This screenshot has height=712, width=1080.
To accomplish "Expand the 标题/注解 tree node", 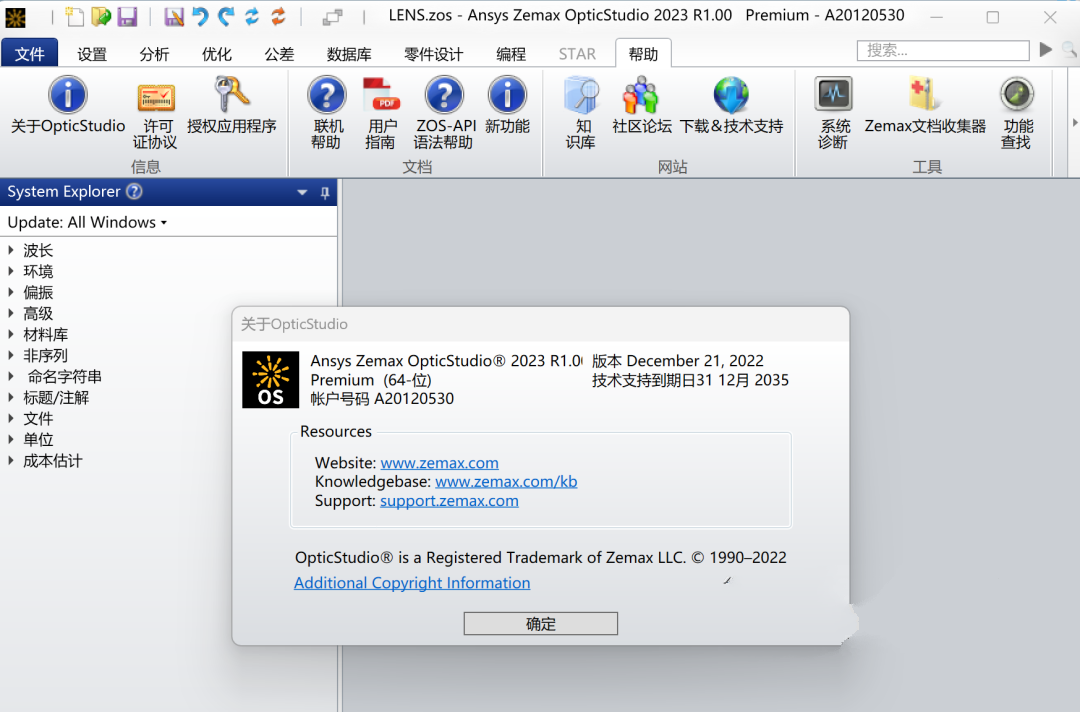I will click(x=11, y=397).
